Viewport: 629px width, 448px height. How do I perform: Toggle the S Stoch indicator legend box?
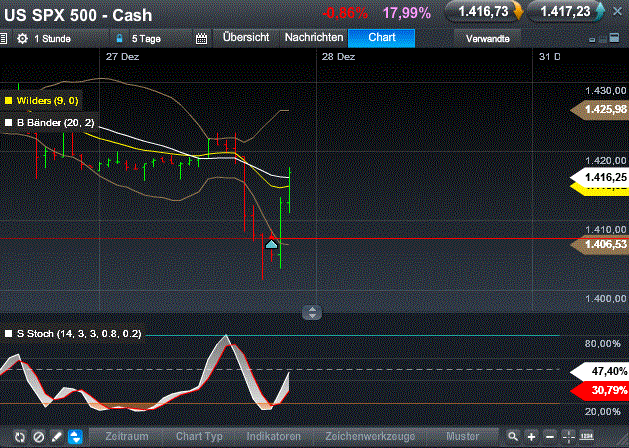8,331
